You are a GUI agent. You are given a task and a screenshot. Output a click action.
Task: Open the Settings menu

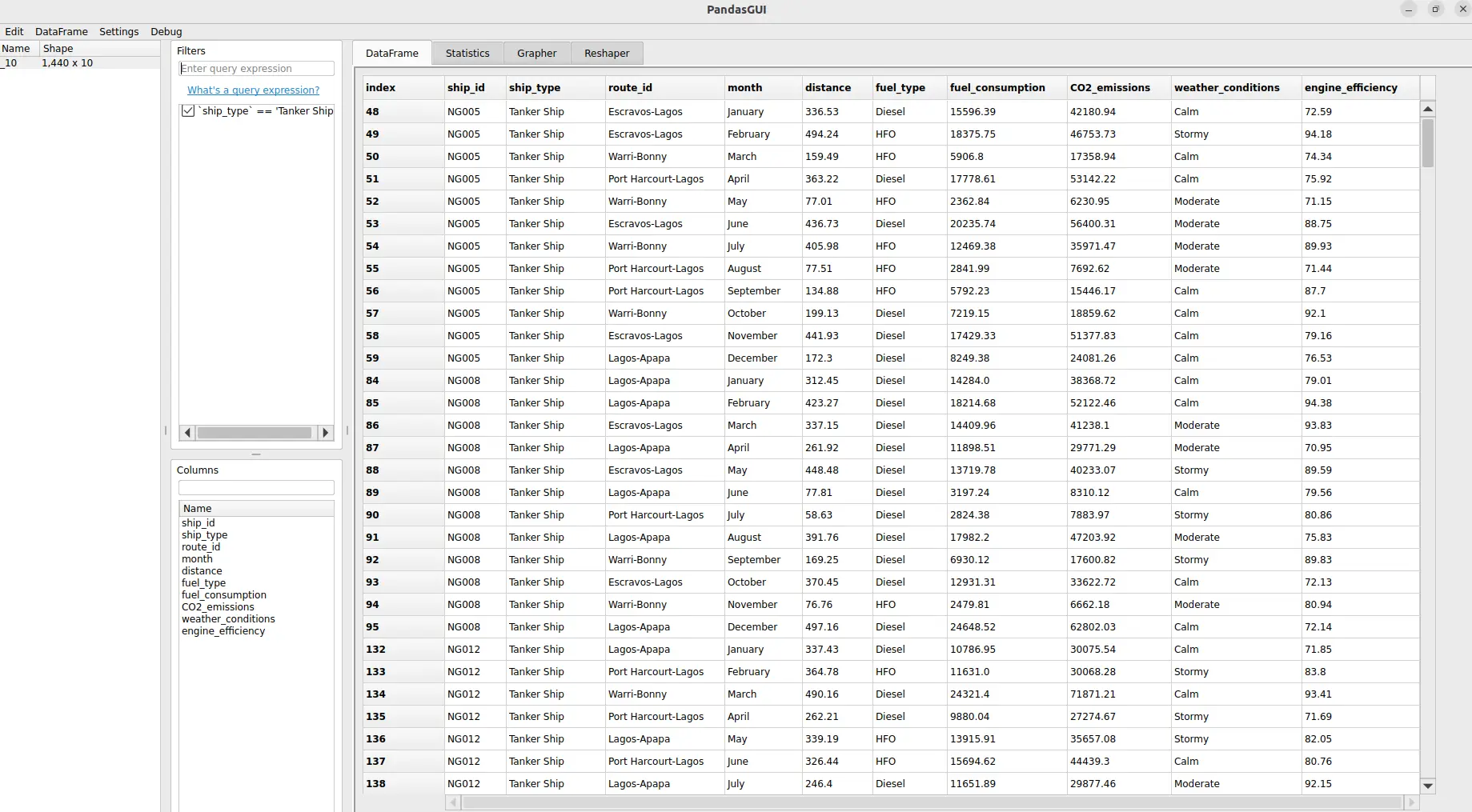(x=119, y=32)
